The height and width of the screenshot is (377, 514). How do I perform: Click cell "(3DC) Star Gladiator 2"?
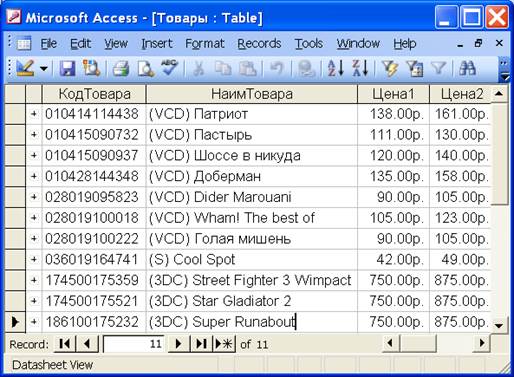(252, 301)
